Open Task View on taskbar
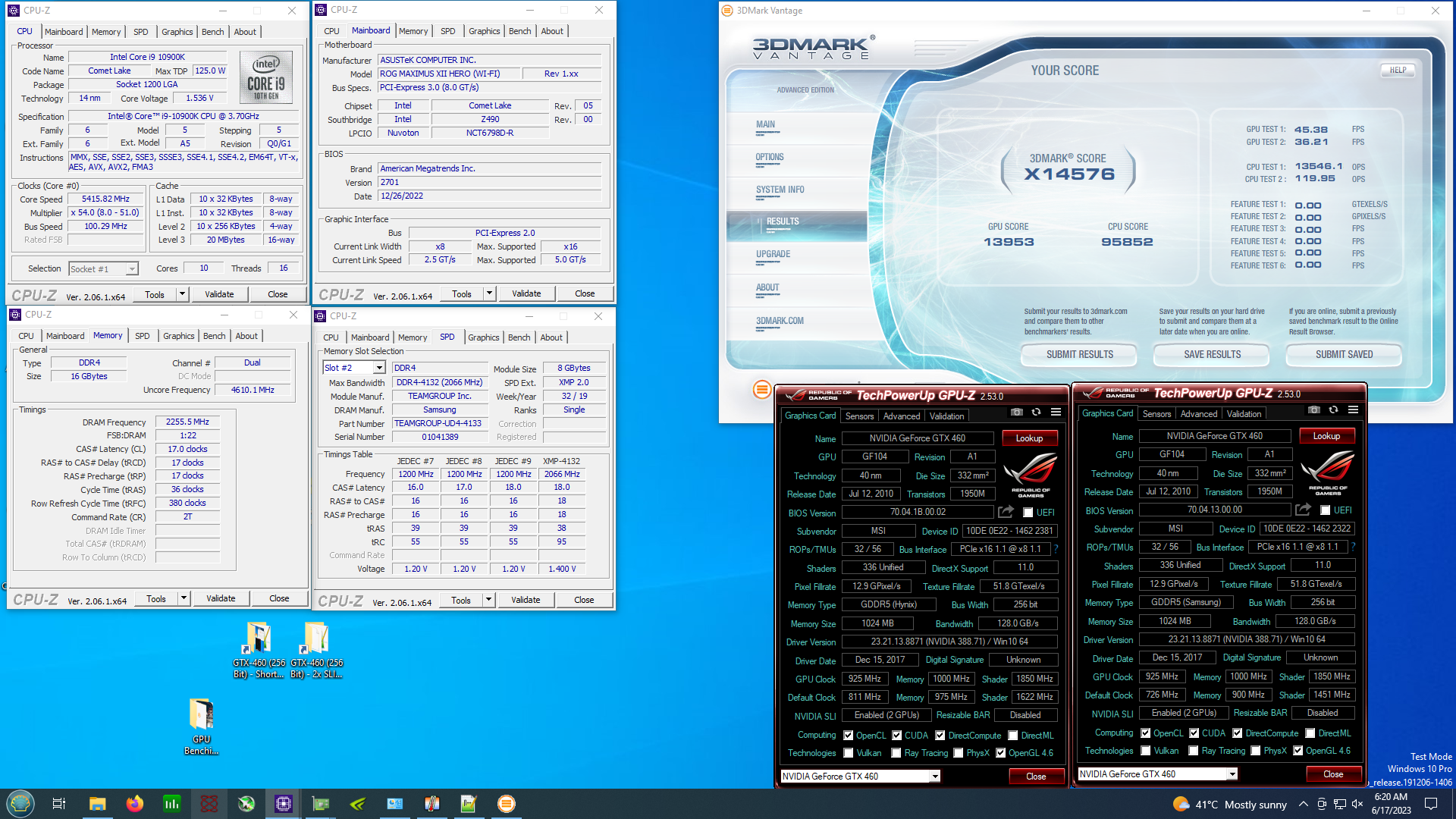 coord(59,804)
